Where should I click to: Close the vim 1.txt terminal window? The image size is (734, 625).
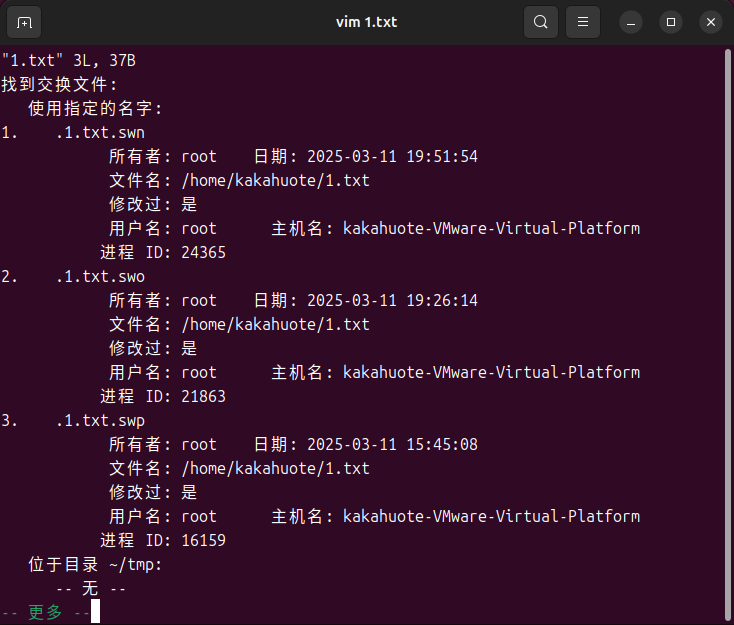pos(711,21)
